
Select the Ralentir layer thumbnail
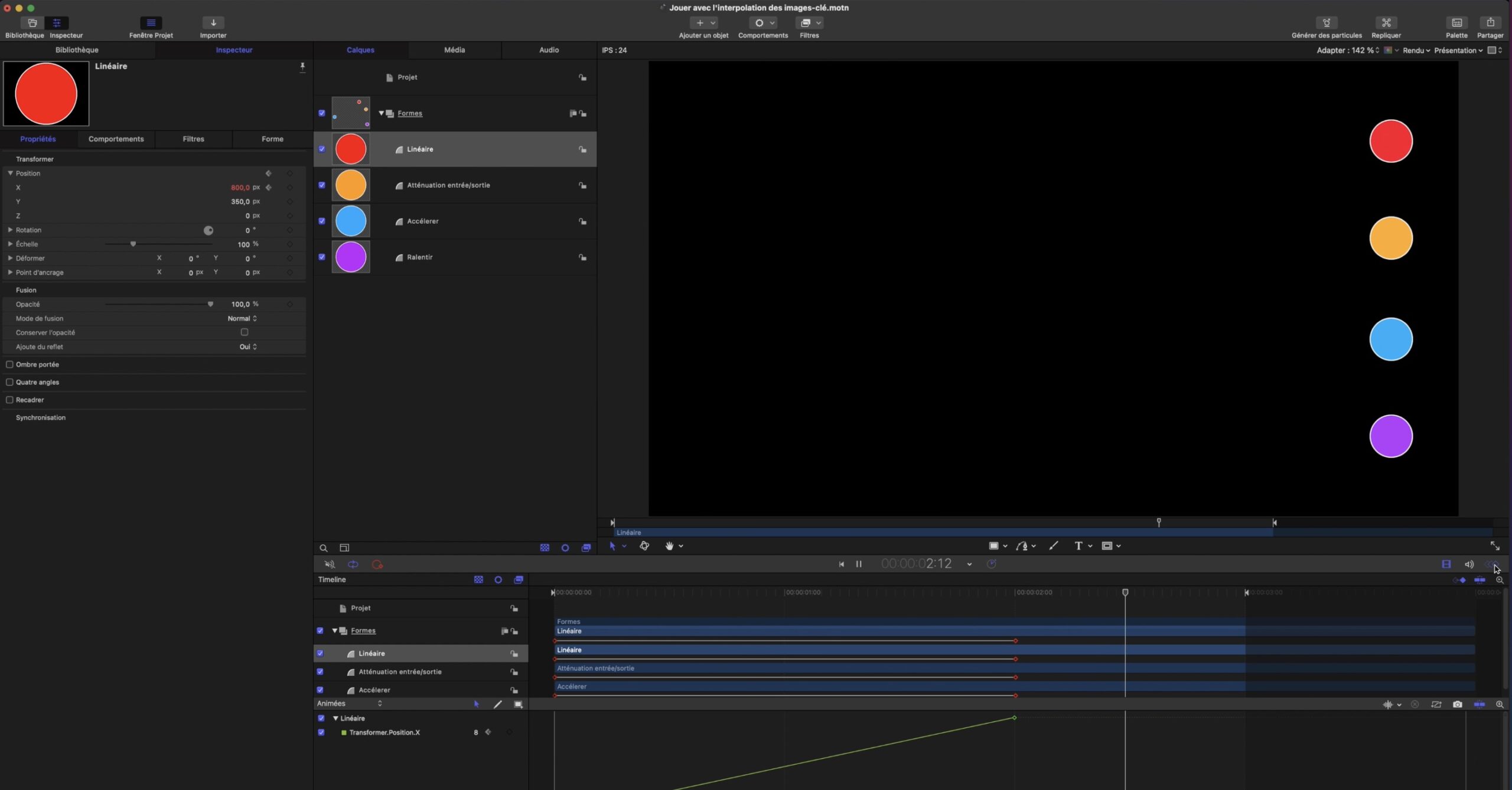(351, 257)
